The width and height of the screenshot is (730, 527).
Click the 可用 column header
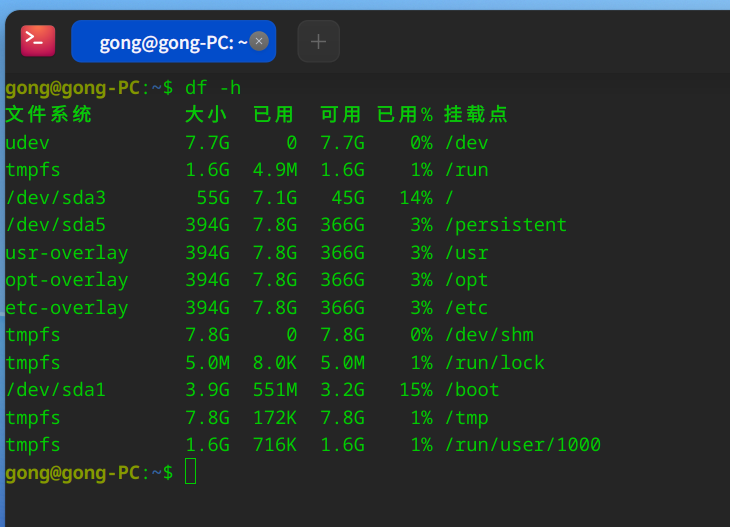341,115
